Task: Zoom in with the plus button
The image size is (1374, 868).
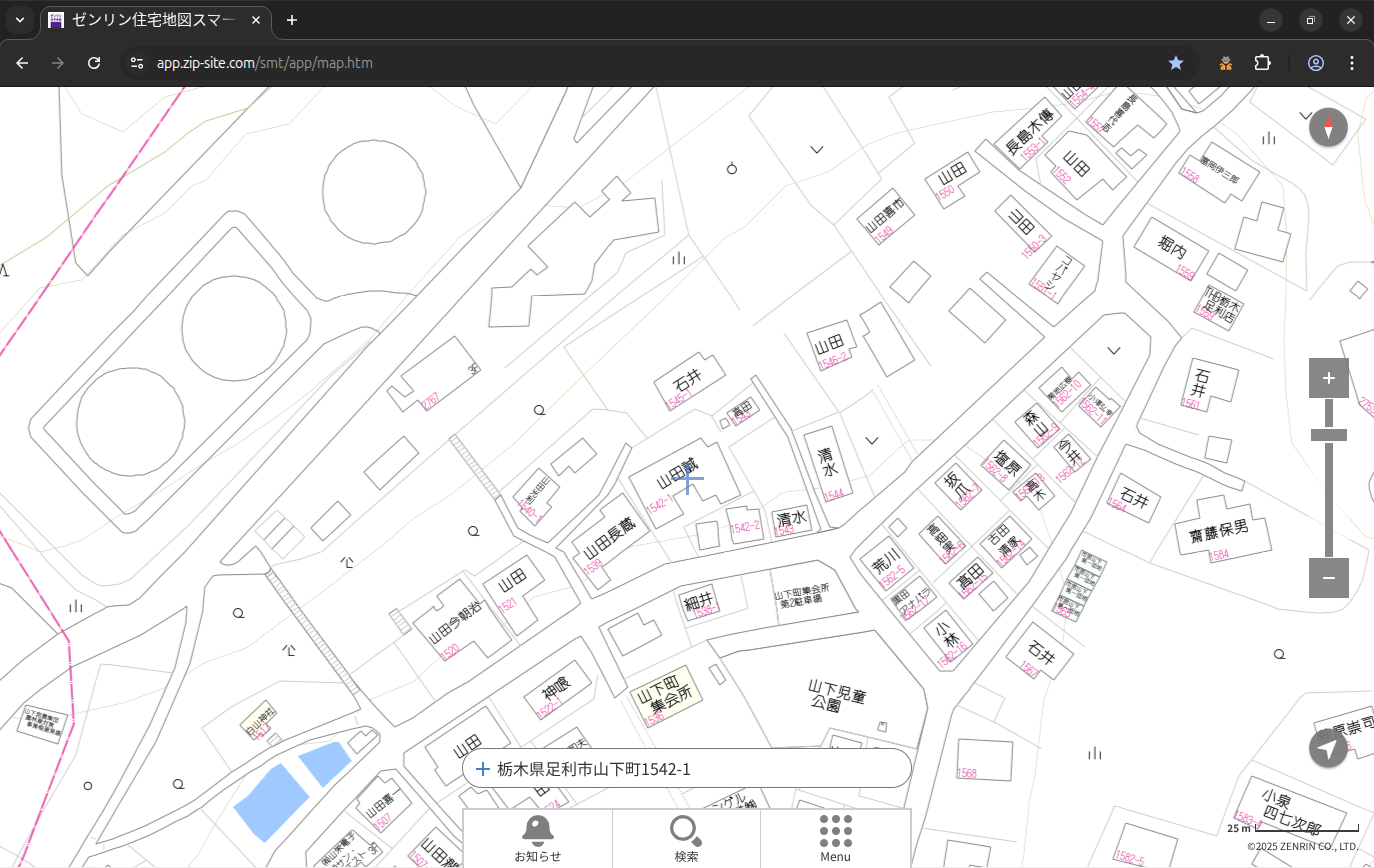Action: tap(1328, 378)
